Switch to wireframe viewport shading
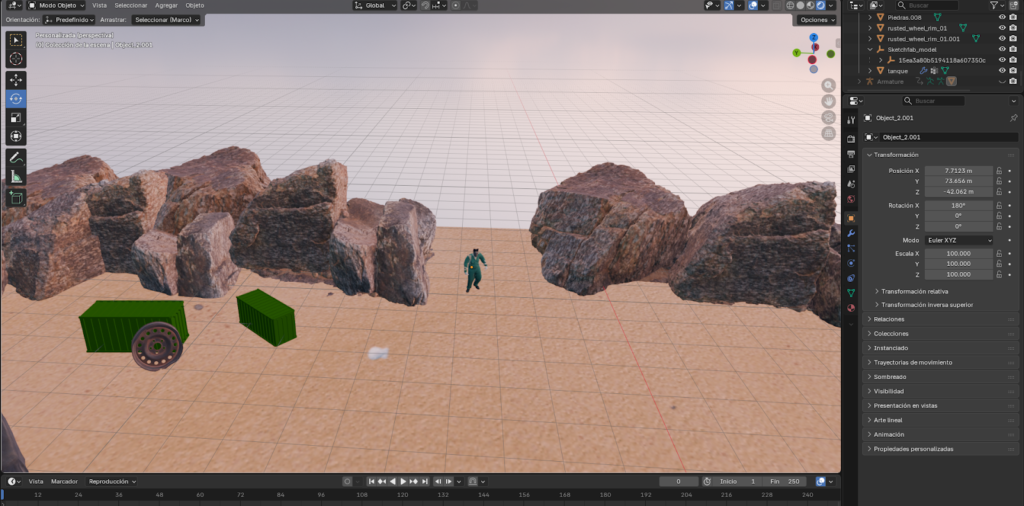The image size is (1024, 506). pos(790,5)
